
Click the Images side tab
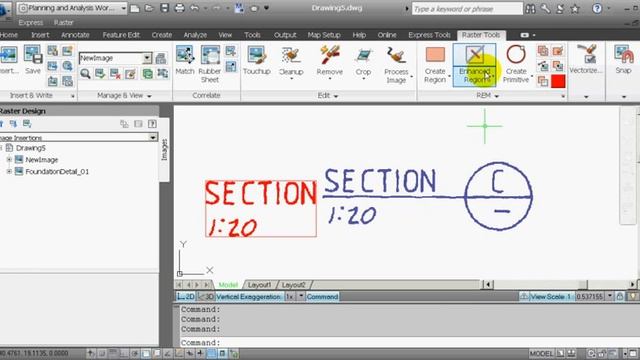pyautogui.click(x=164, y=149)
